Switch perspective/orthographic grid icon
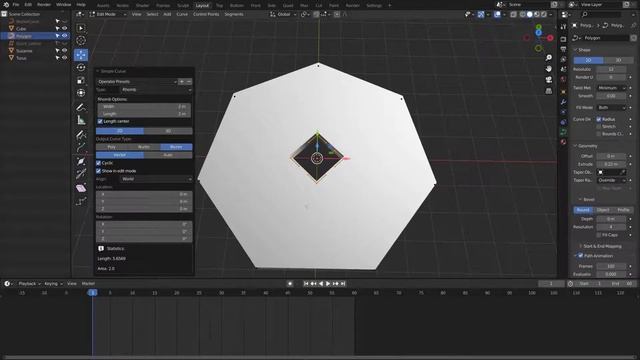Viewport: 640px width, 360px height. point(549,91)
